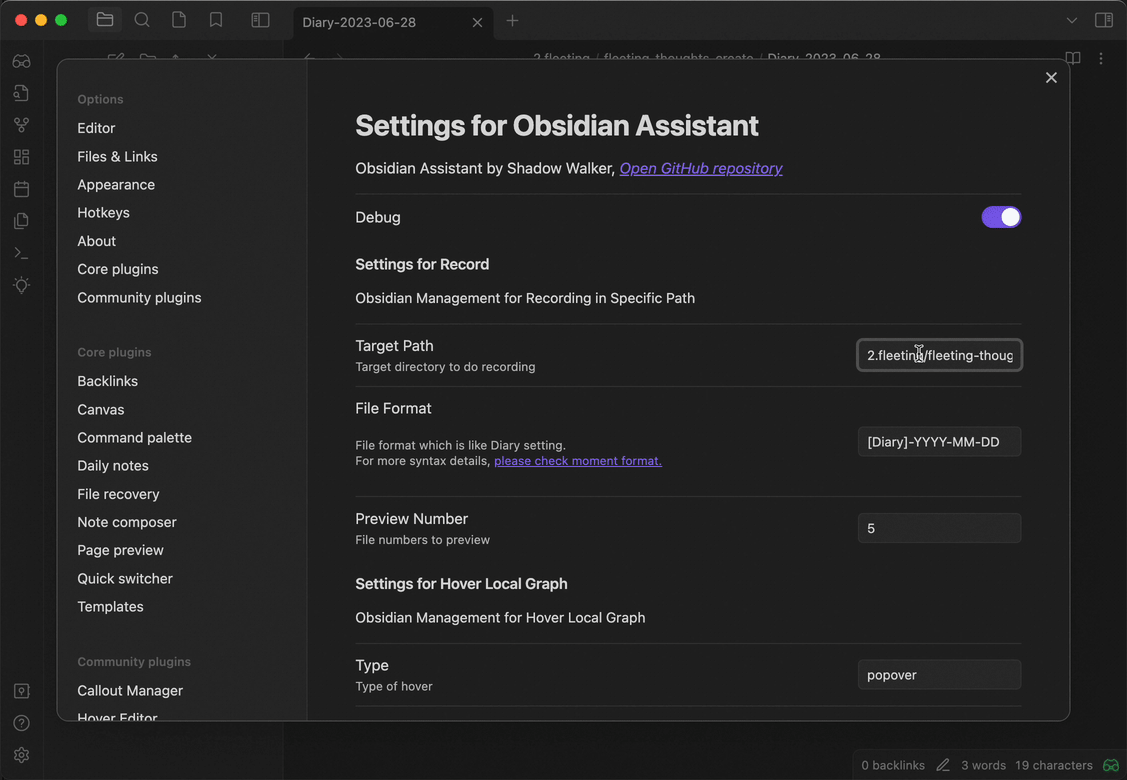Open About settings
Image resolution: width=1127 pixels, height=780 pixels.
click(x=96, y=241)
